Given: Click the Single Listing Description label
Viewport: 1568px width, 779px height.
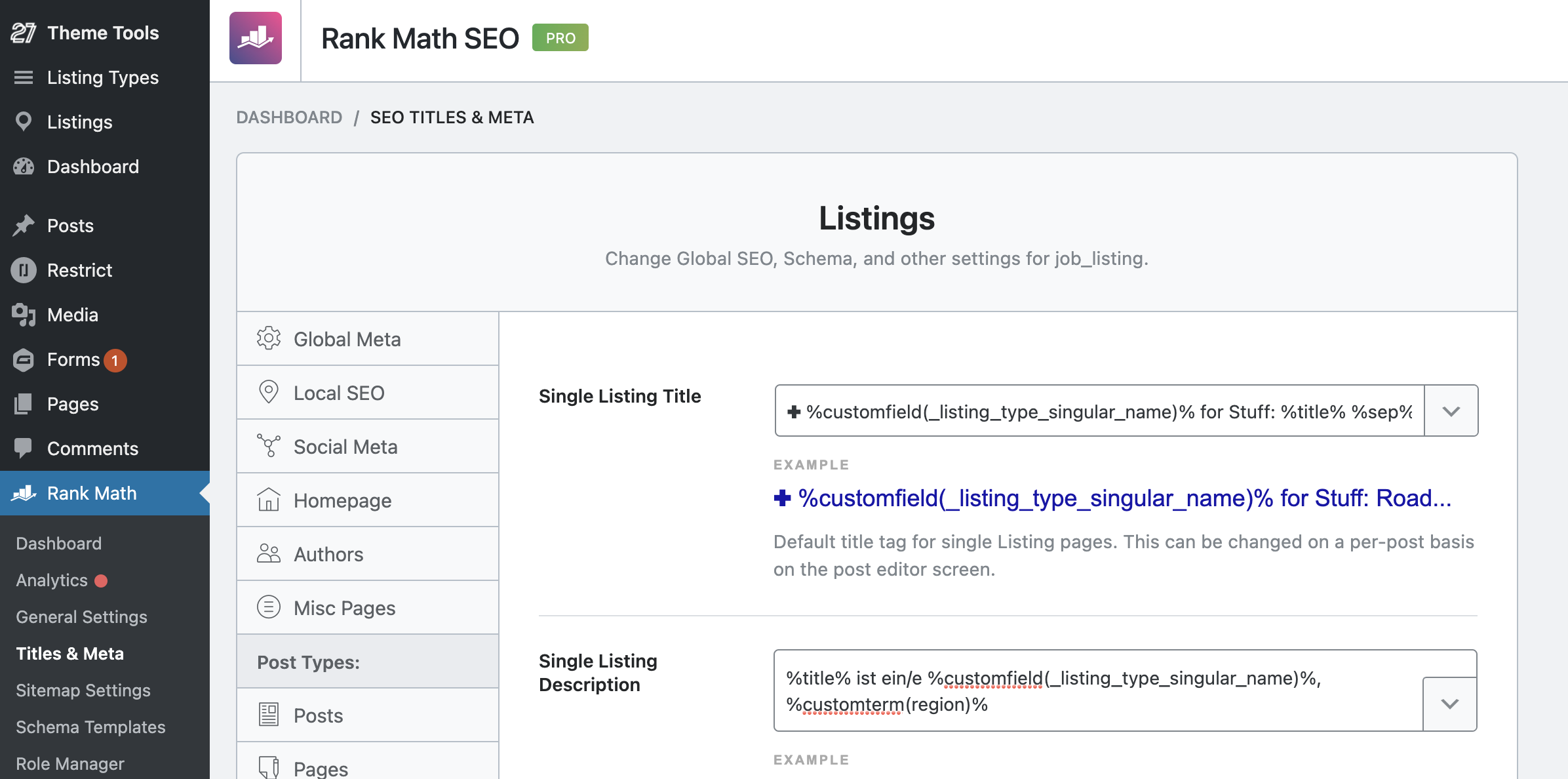Looking at the screenshot, I should (x=598, y=673).
